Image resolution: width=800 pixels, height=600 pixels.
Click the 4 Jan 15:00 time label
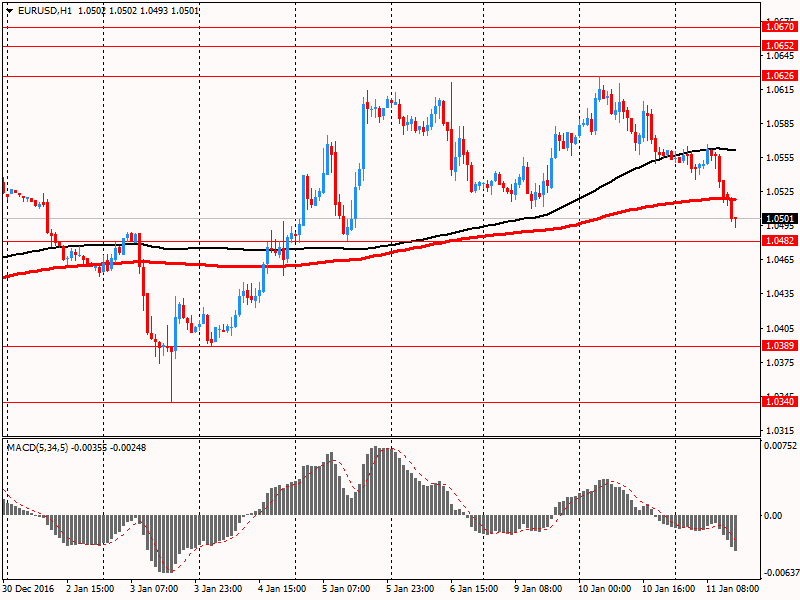point(282,588)
